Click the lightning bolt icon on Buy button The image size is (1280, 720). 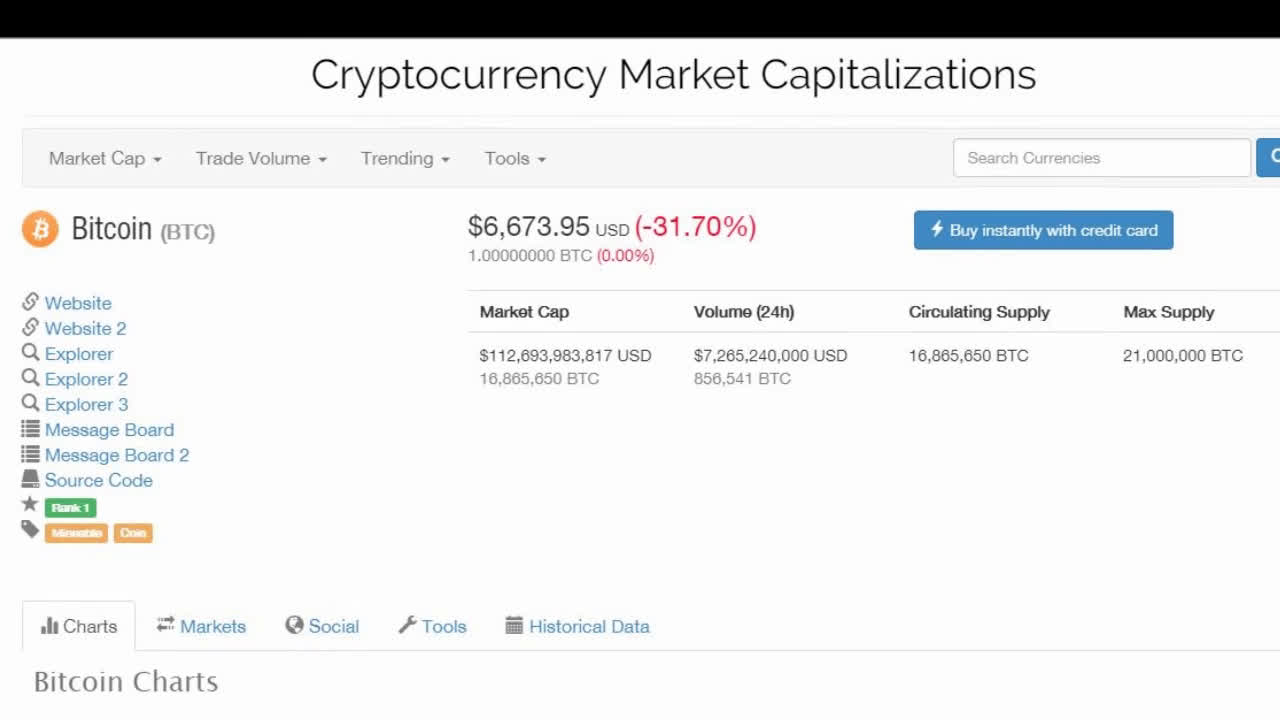click(x=937, y=230)
